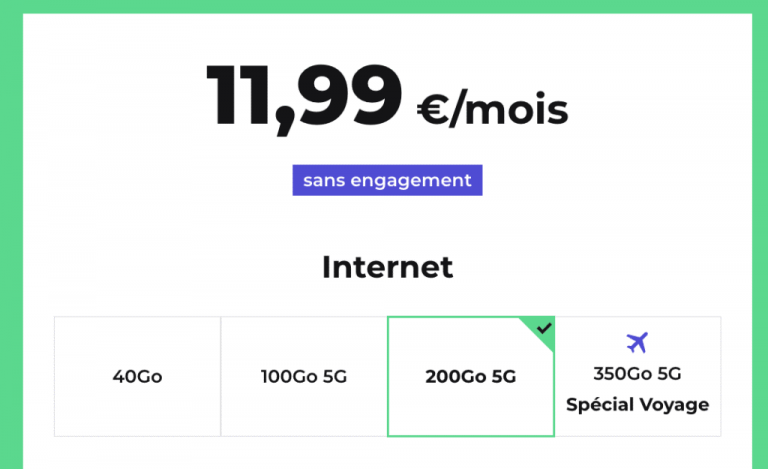Click the '100Go 5G' label text
The image size is (768, 469).
304,376
